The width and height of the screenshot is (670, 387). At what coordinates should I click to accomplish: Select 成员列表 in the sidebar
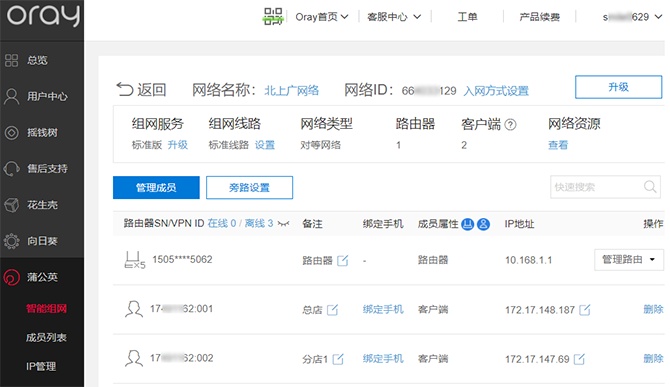(x=46, y=337)
